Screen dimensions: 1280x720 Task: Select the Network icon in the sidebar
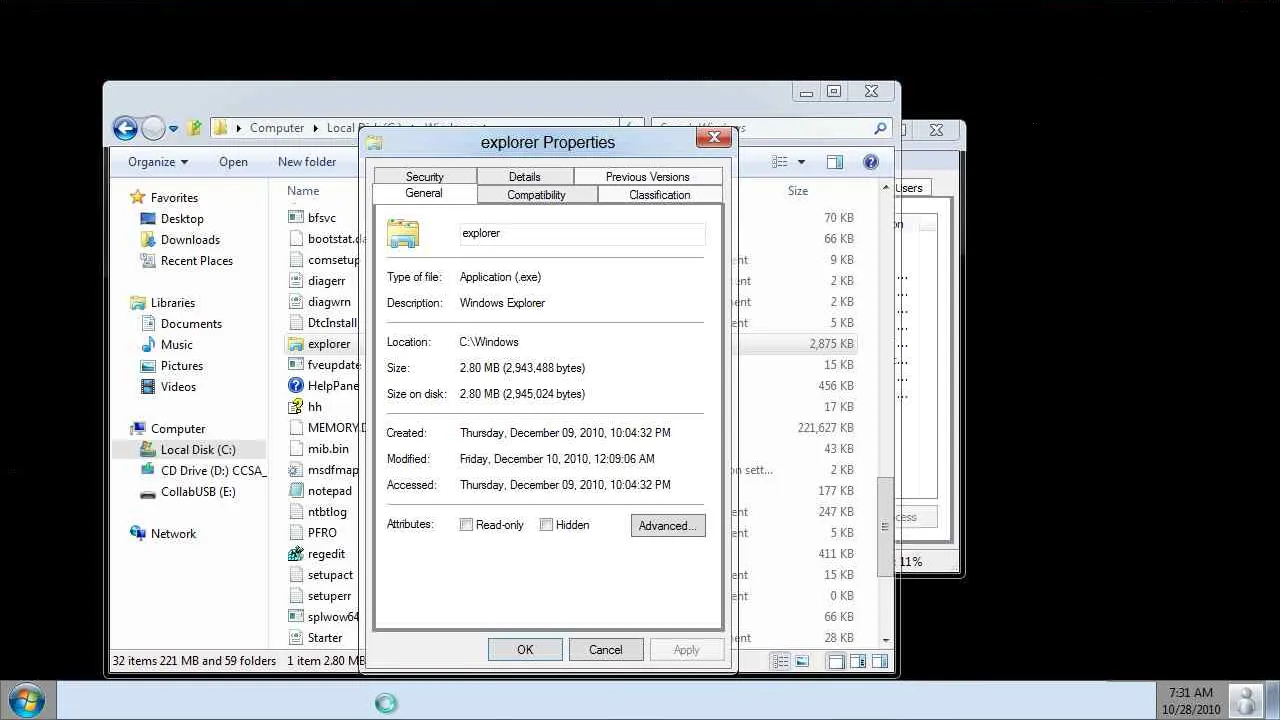point(138,533)
